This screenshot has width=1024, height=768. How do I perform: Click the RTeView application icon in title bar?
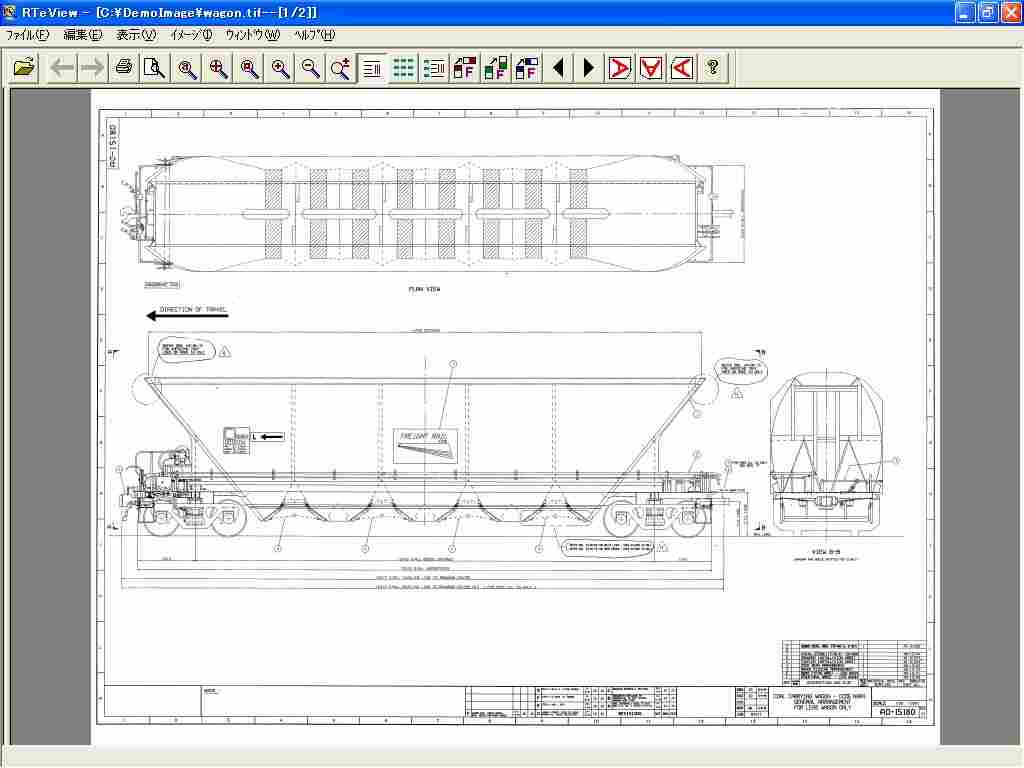pyautogui.click(x=9, y=12)
